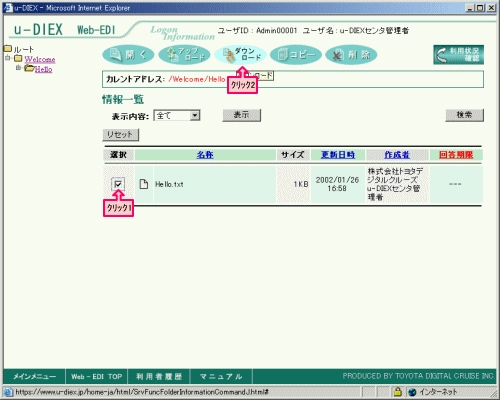500x400 pixels.
Task: Click the 表示 display button
Action: point(241,115)
